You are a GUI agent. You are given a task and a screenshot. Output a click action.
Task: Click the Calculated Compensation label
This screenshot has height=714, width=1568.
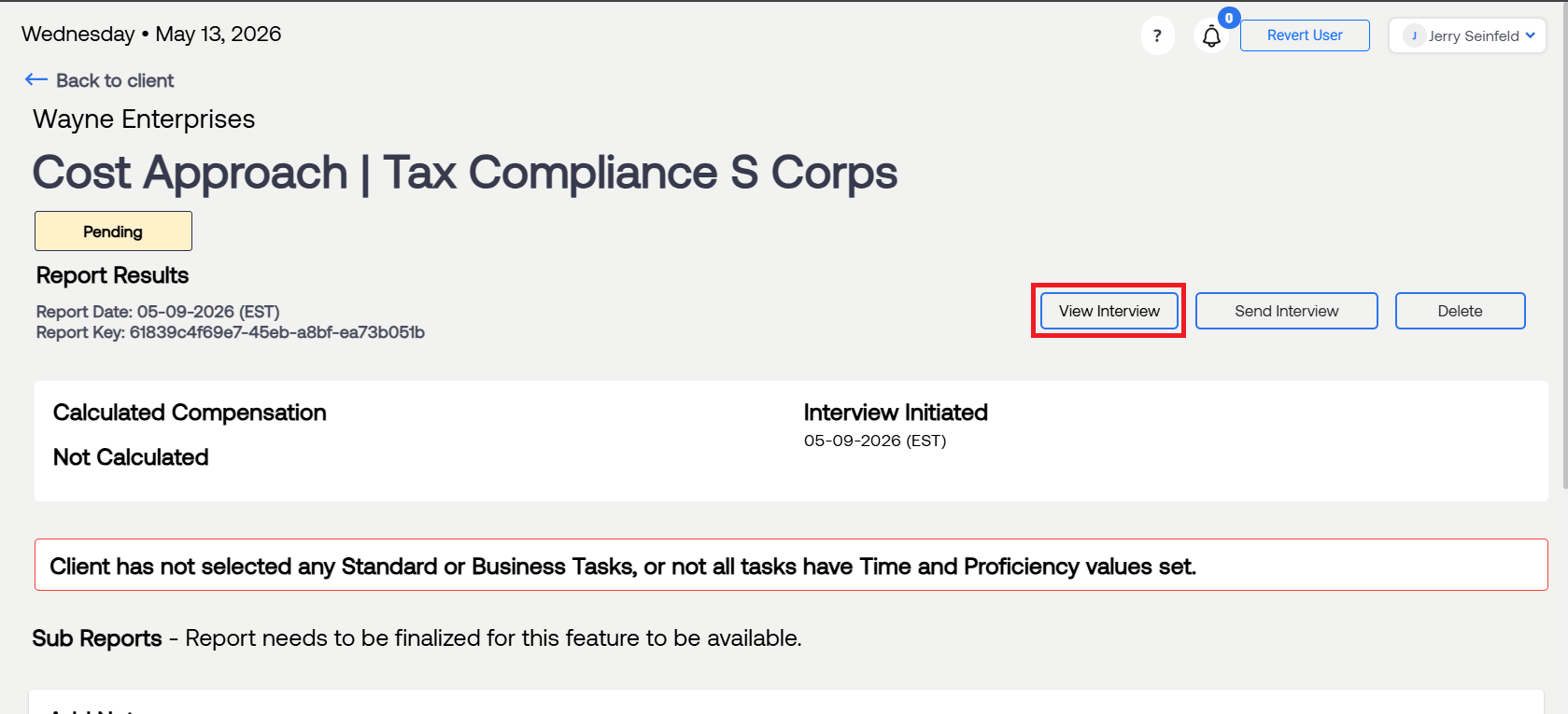[190, 413]
